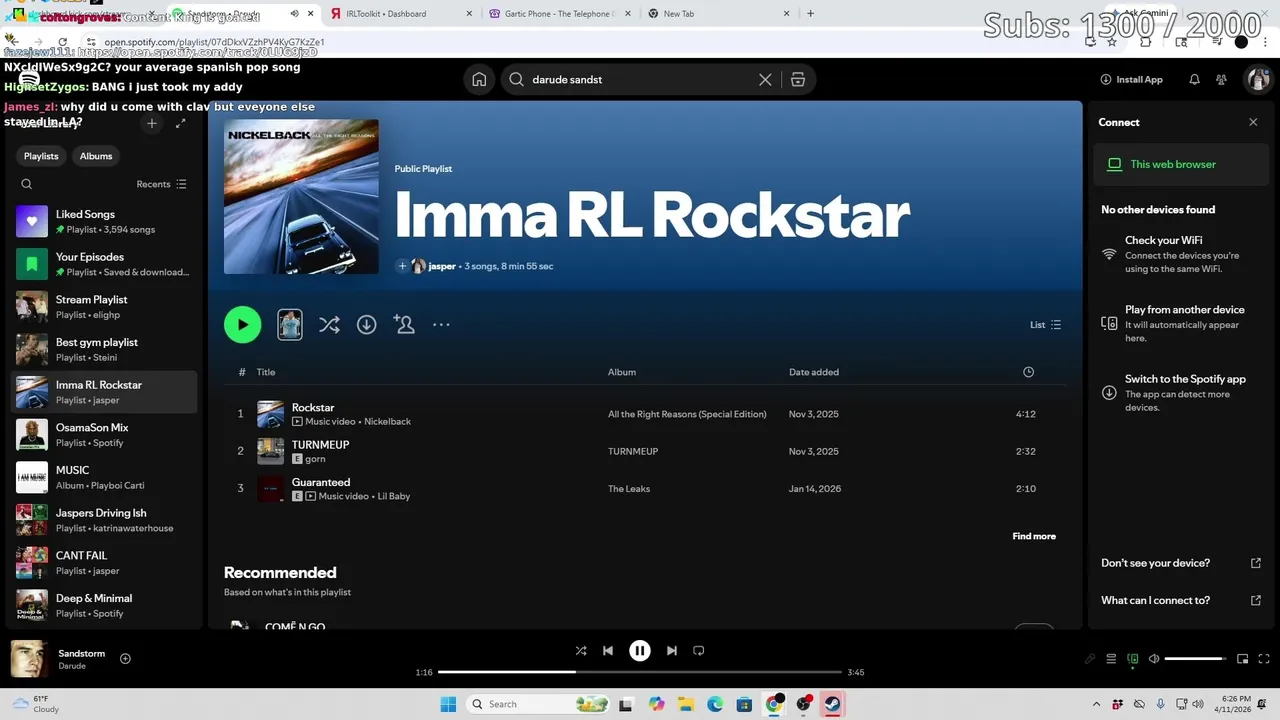Open Nickelback artist link
This screenshot has width=1280, height=720.
pos(387,422)
